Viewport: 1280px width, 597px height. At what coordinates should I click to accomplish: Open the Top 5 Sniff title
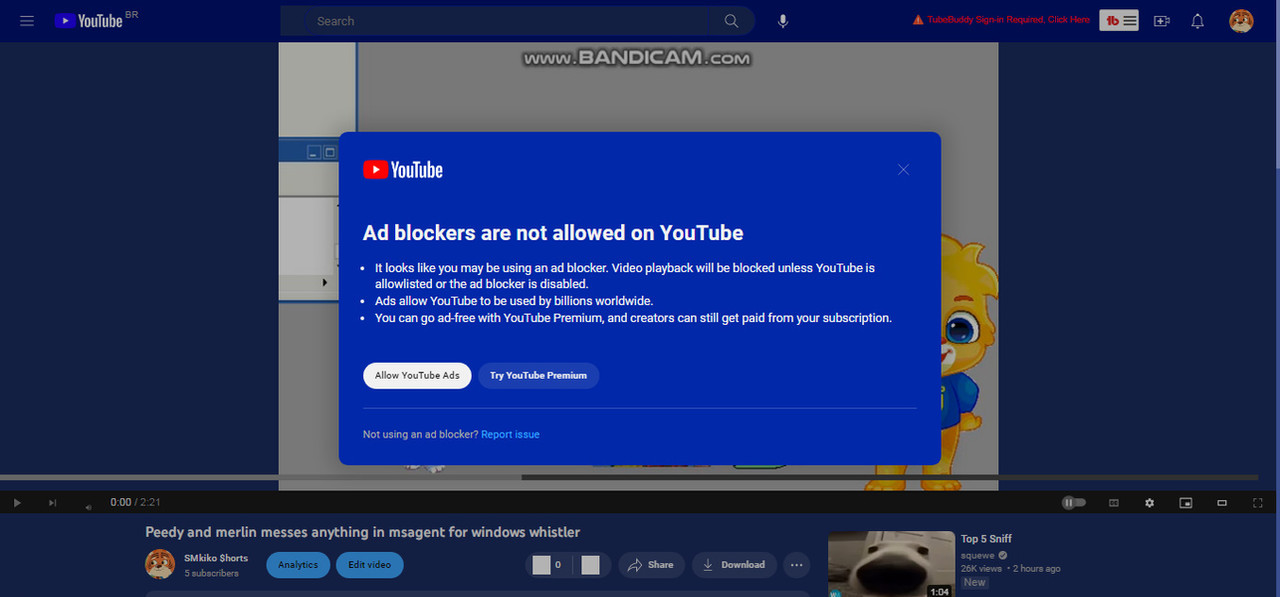[x=986, y=539]
